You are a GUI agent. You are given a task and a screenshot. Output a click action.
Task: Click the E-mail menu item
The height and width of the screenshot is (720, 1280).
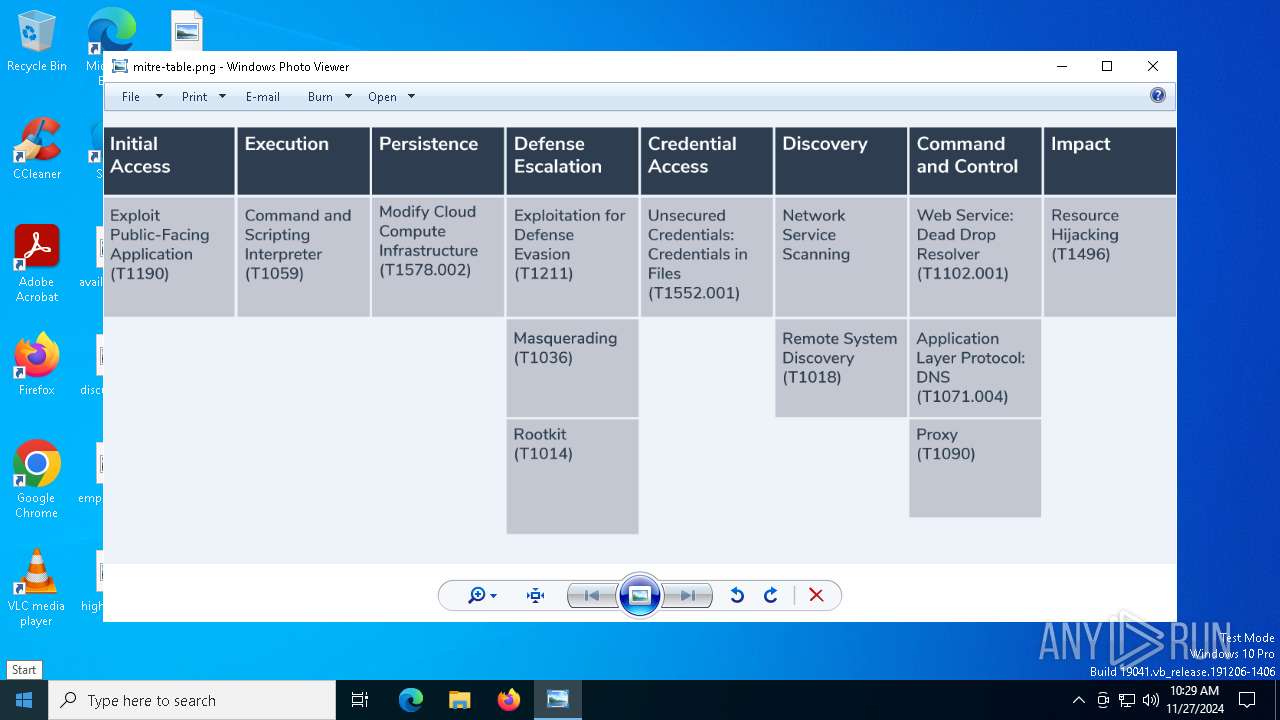click(263, 97)
